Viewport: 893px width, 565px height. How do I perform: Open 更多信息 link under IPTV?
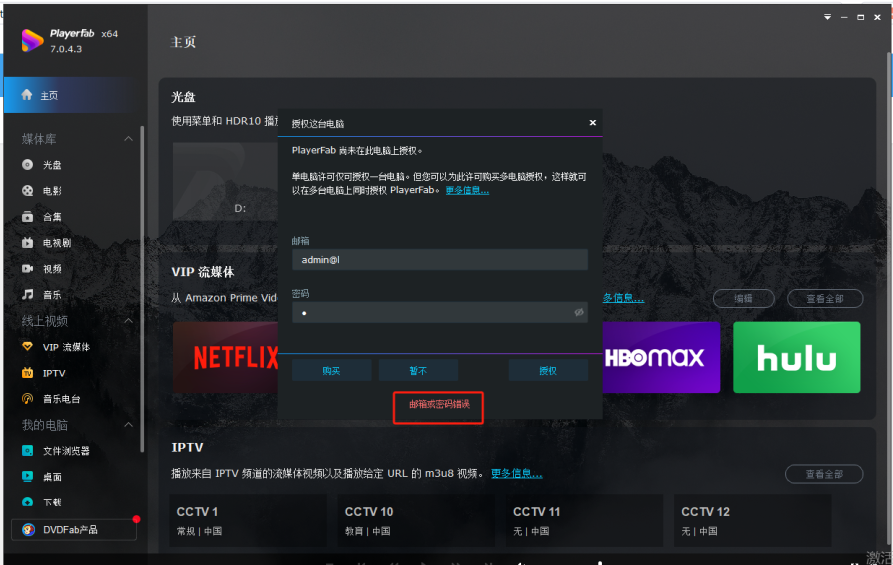click(517, 473)
